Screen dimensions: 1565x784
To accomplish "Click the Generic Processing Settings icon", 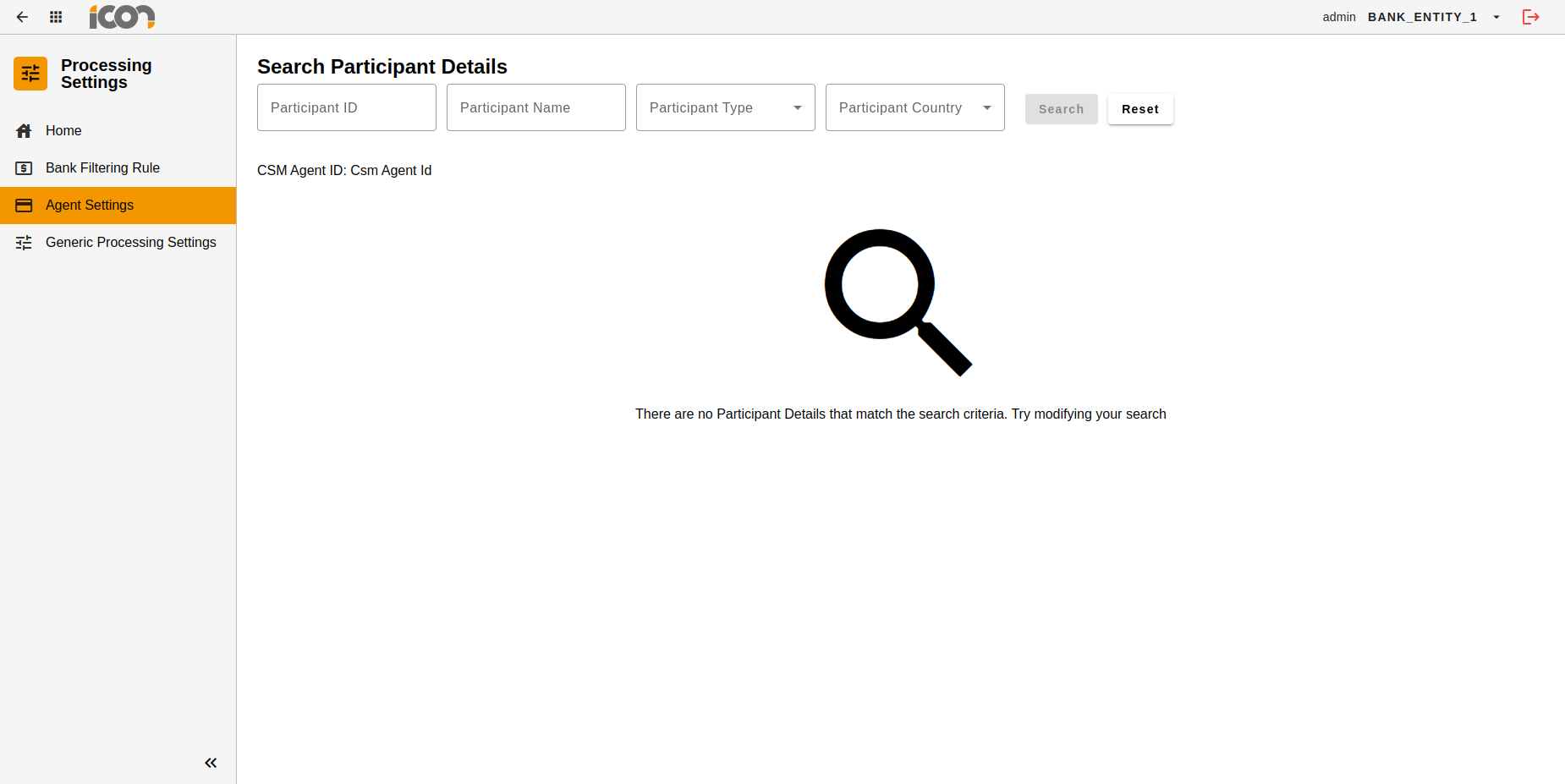I will pyautogui.click(x=23, y=242).
